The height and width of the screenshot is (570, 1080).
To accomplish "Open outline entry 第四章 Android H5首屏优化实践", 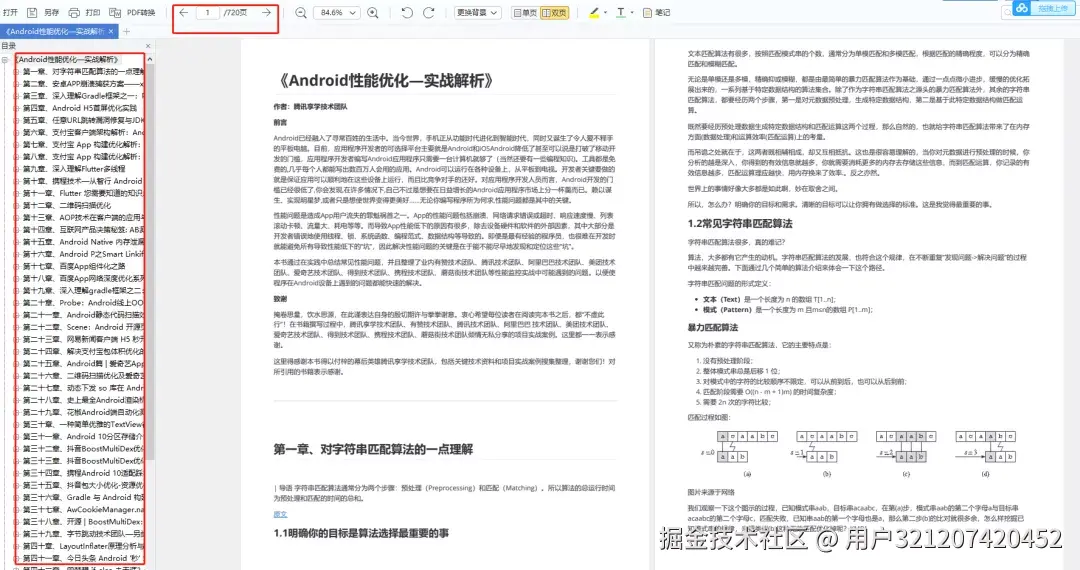I will tap(80, 108).
